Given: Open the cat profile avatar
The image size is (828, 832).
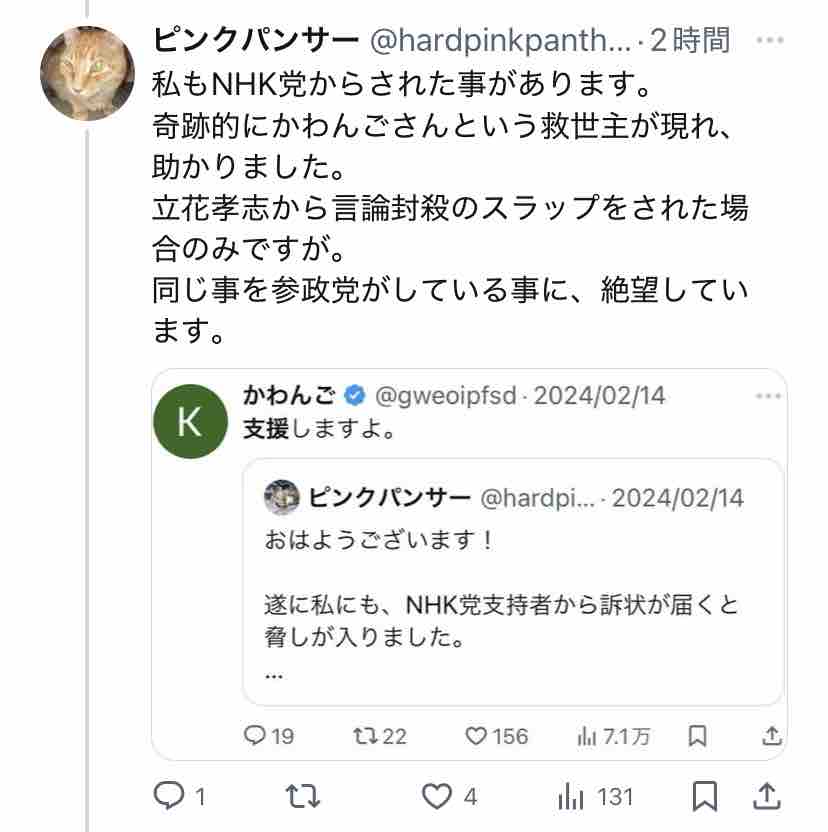Looking at the screenshot, I should pyautogui.click(x=87, y=73).
